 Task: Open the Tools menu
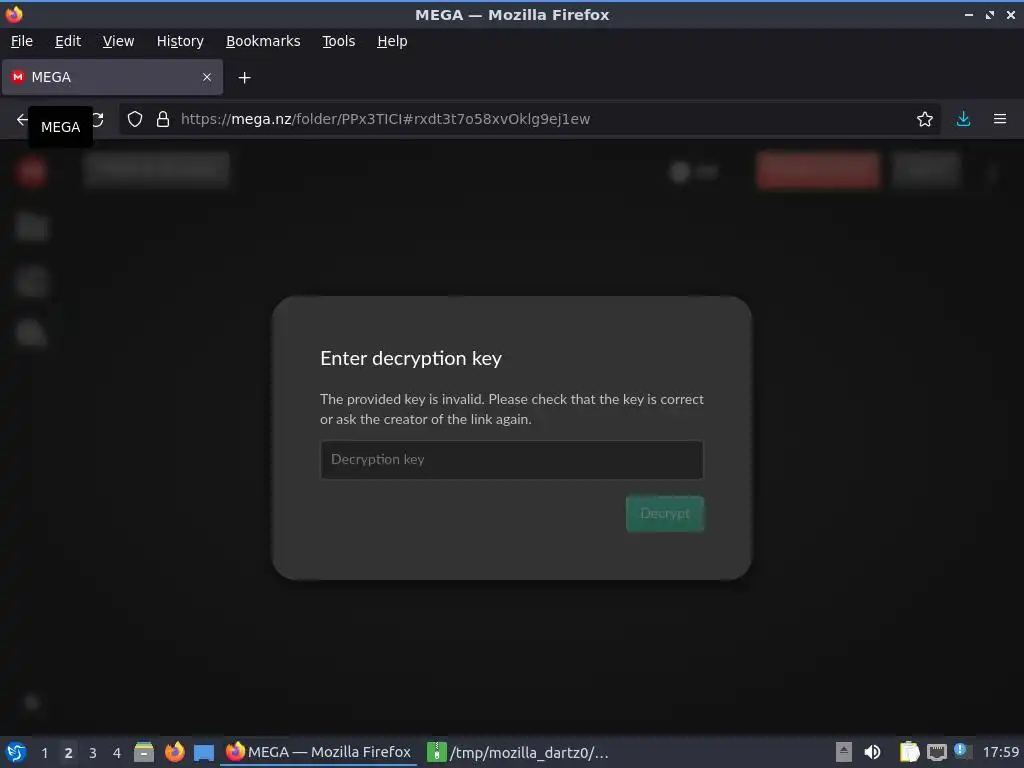pos(338,41)
